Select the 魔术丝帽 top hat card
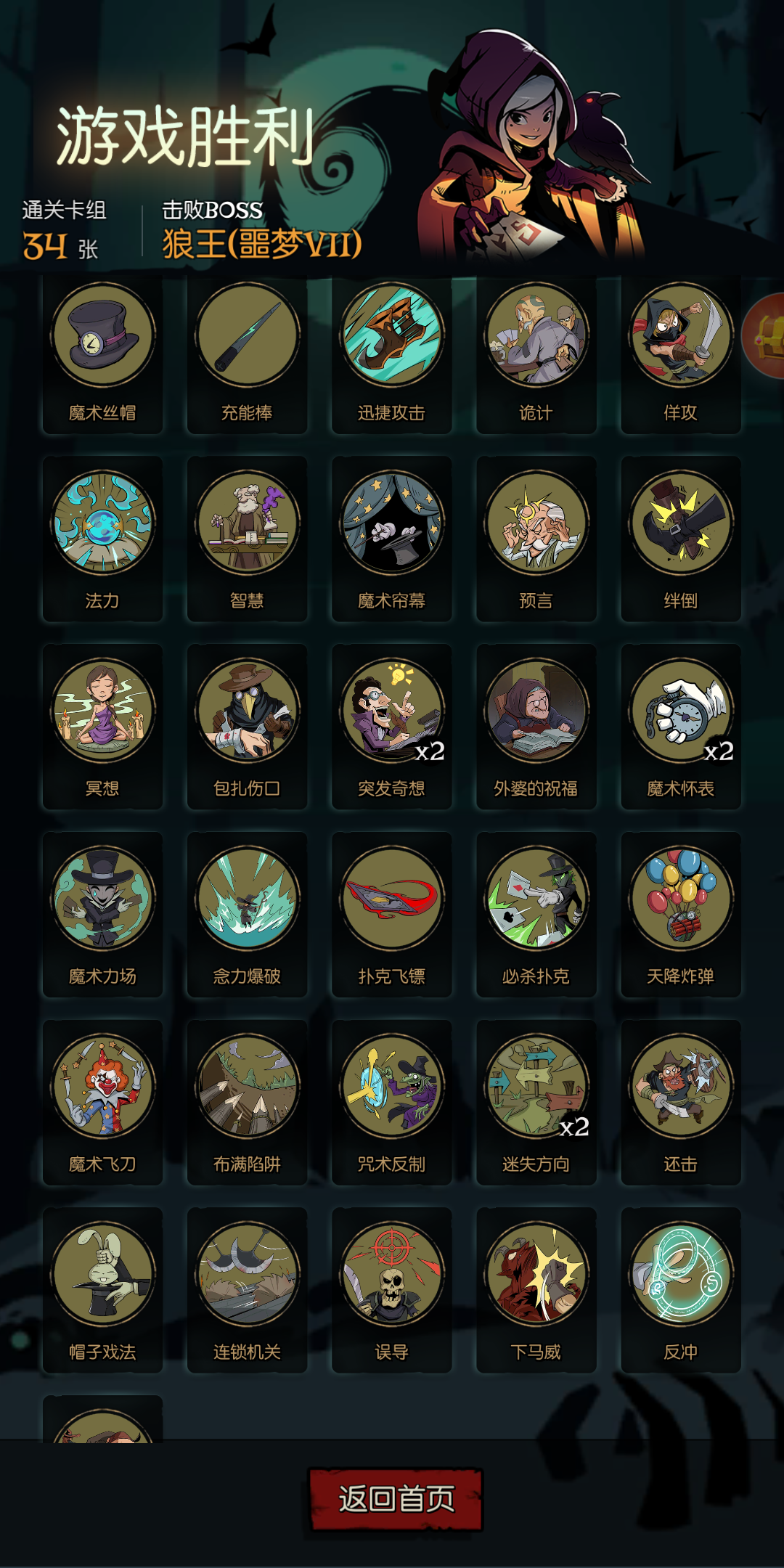 coord(102,354)
